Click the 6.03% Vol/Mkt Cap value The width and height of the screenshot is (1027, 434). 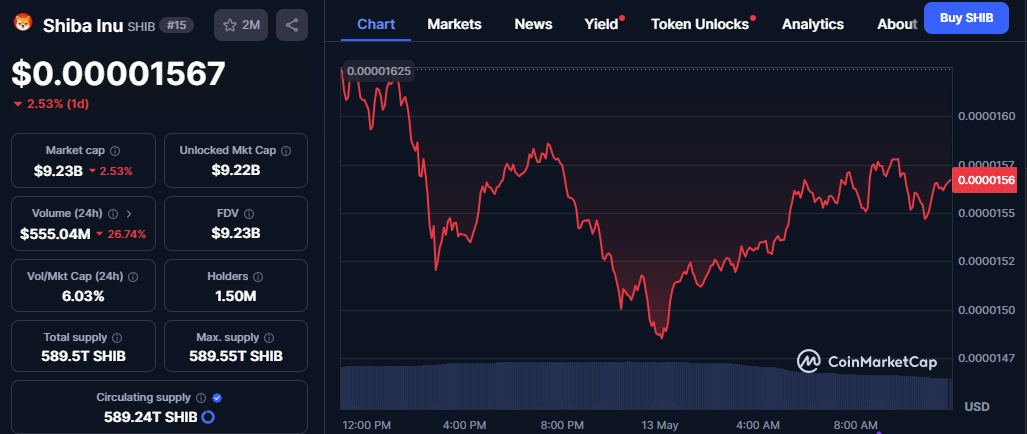(x=84, y=296)
